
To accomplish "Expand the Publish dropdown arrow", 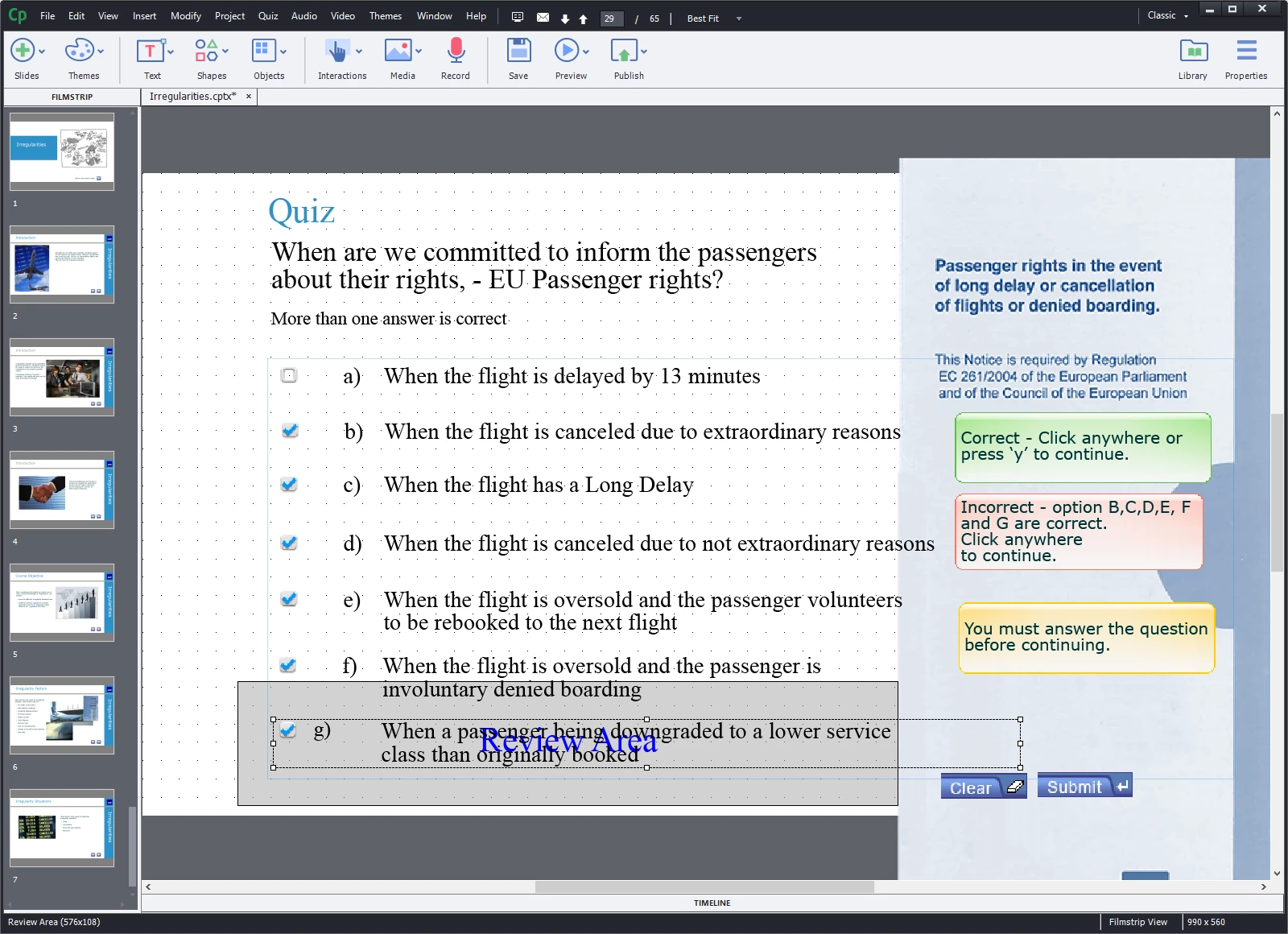I will point(644,52).
